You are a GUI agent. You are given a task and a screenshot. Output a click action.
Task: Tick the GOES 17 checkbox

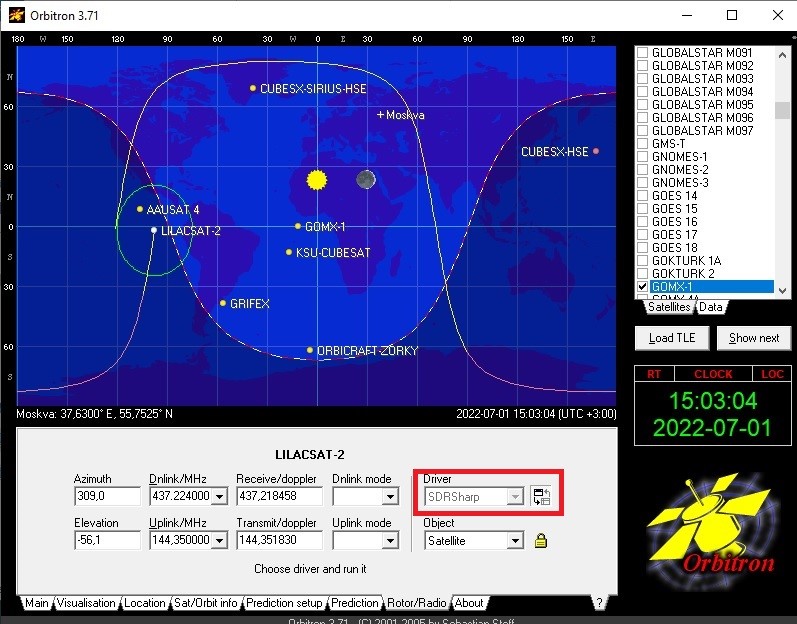pyautogui.click(x=642, y=235)
